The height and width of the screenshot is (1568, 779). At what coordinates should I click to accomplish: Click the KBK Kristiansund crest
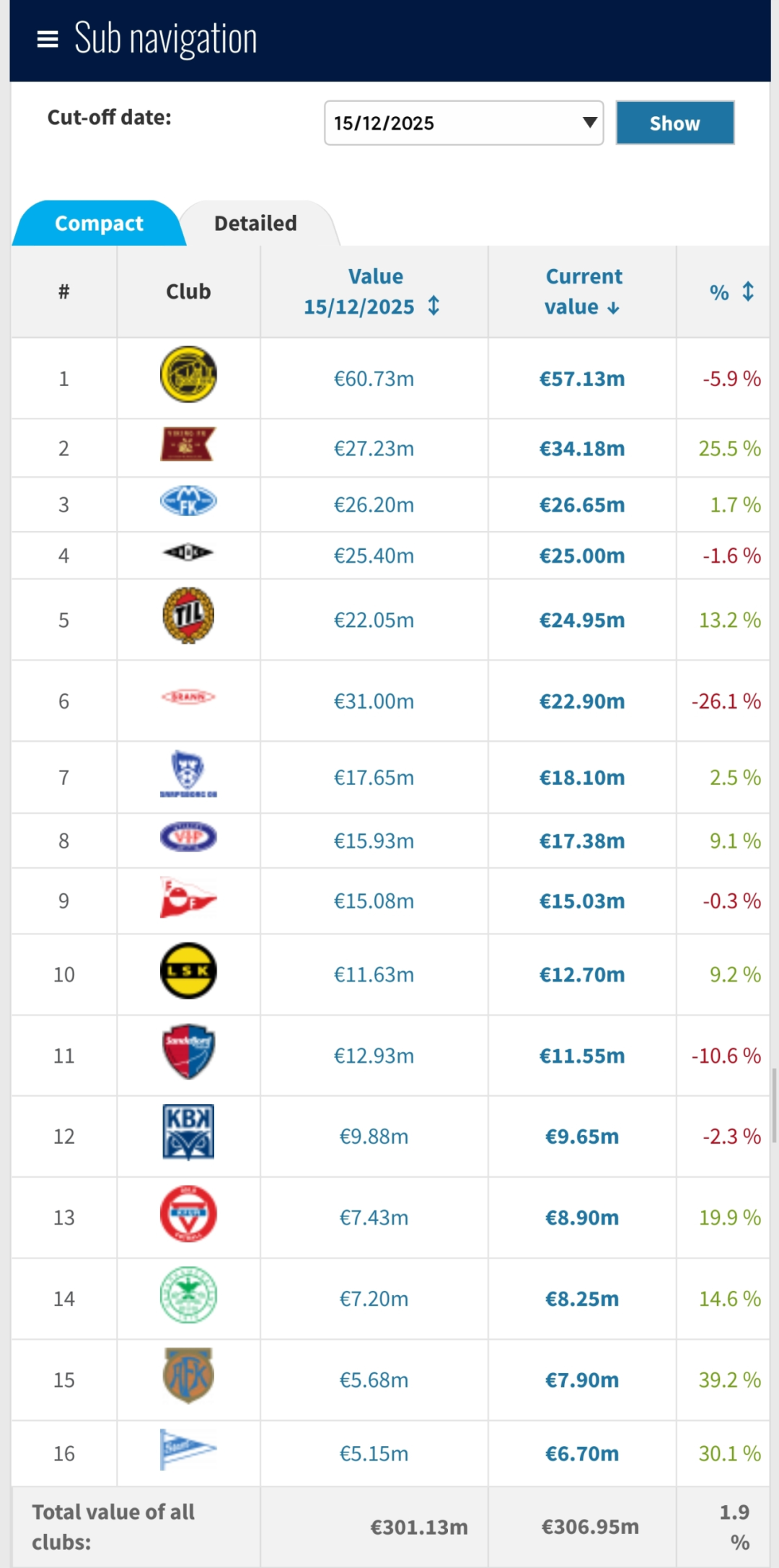188,1132
